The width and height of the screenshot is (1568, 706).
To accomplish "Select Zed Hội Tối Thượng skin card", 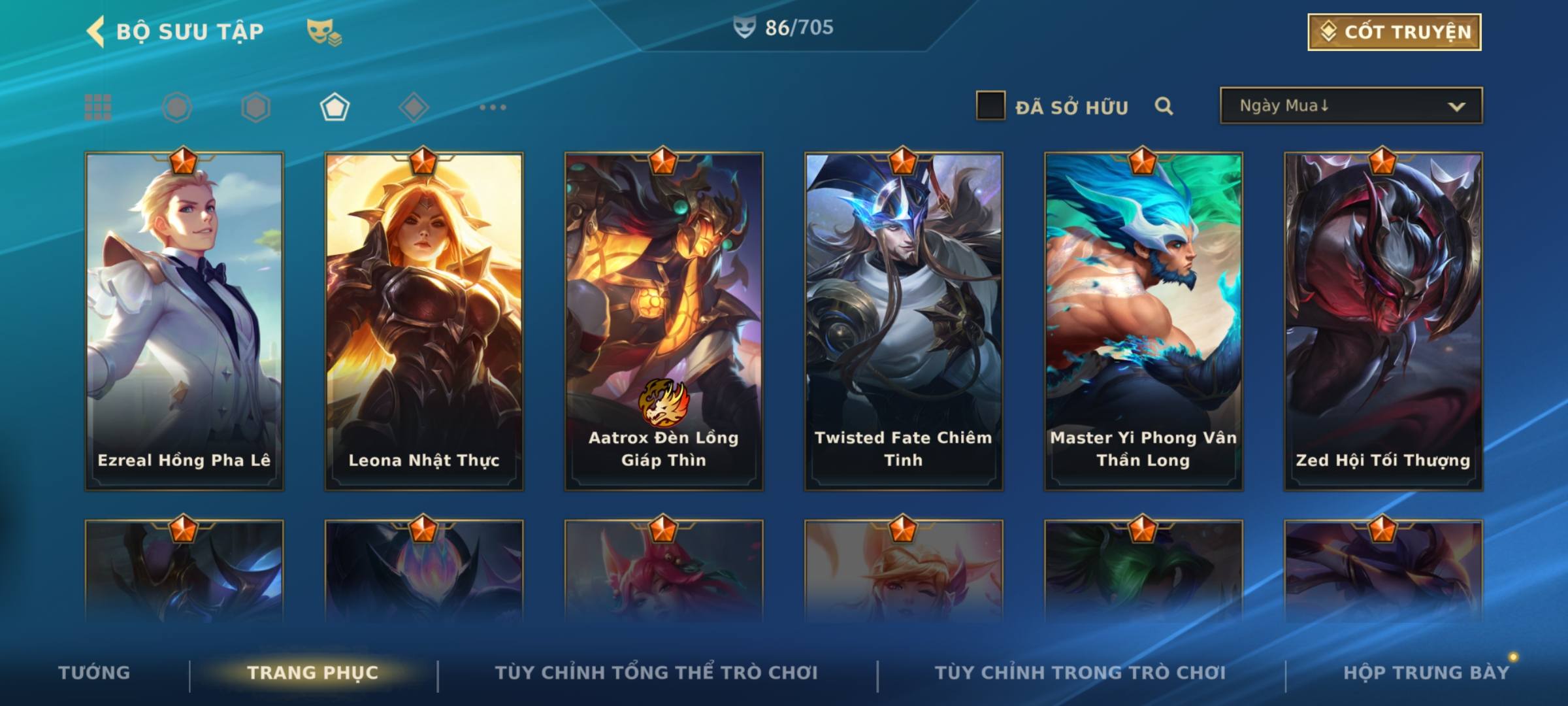I will [1383, 321].
